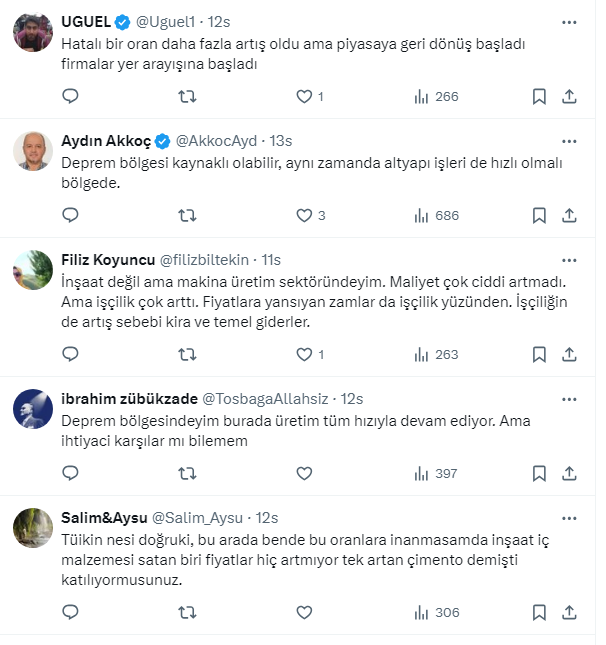Image resolution: width=606 pixels, height=645 pixels.
Task: Share Aydın Akkoç's tweet
Action: tap(569, 215)
